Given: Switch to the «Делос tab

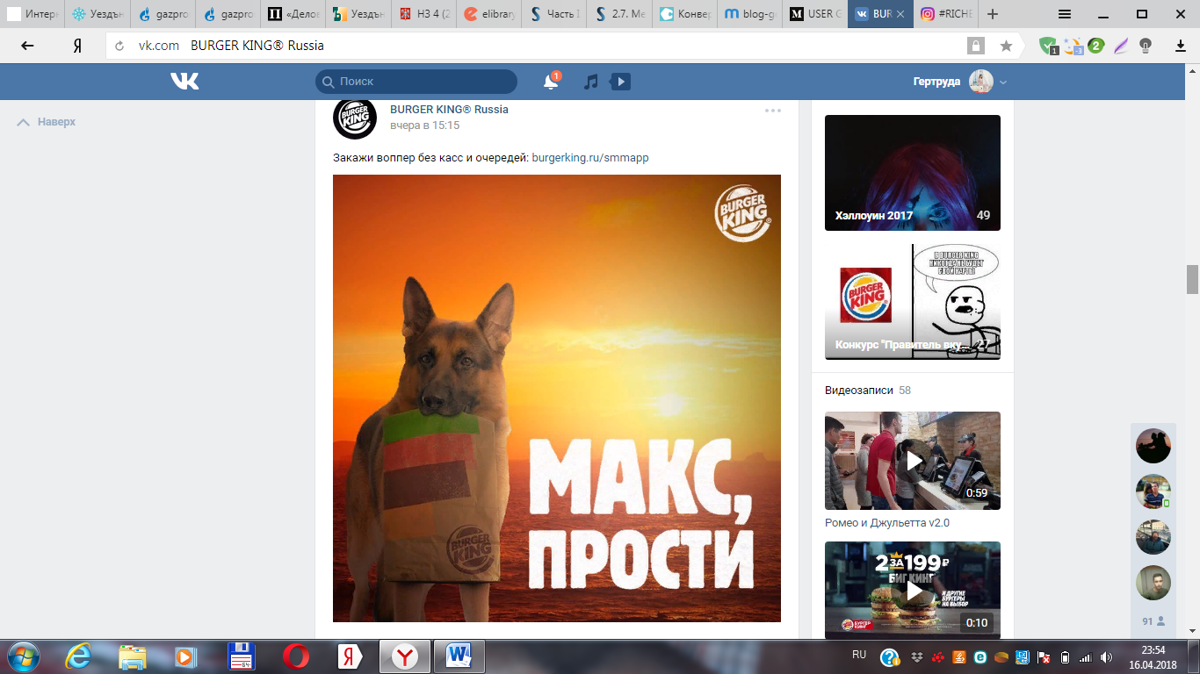Looking at the screenshot, I should (294, 15).
